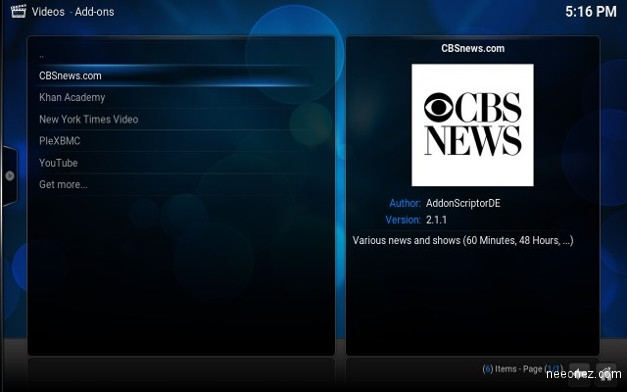Click the Videos clapperboard icon
627x392 pixels.
pyautogui.click(x=18, y=11)
